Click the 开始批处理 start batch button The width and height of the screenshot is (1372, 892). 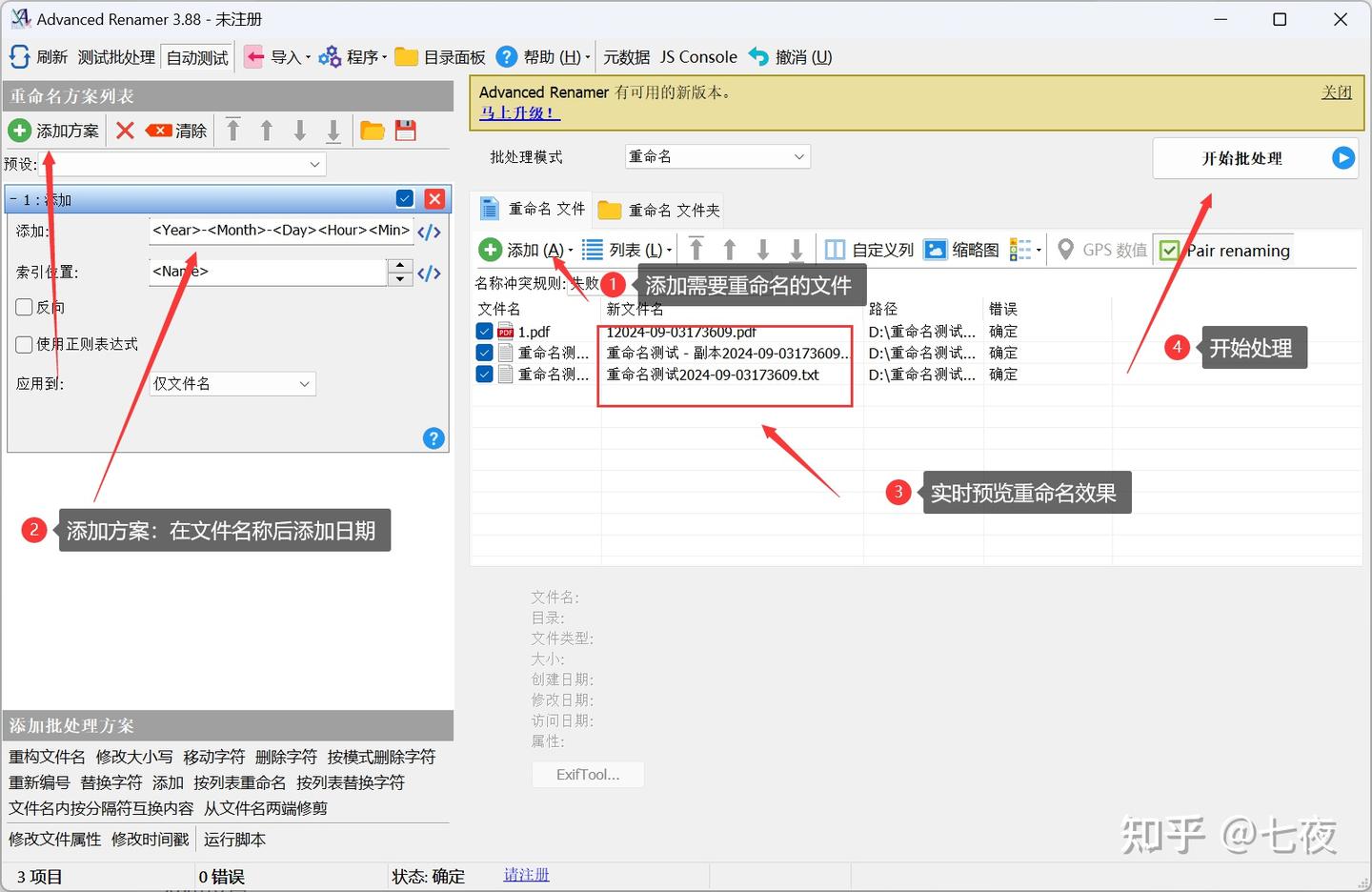1256,158
